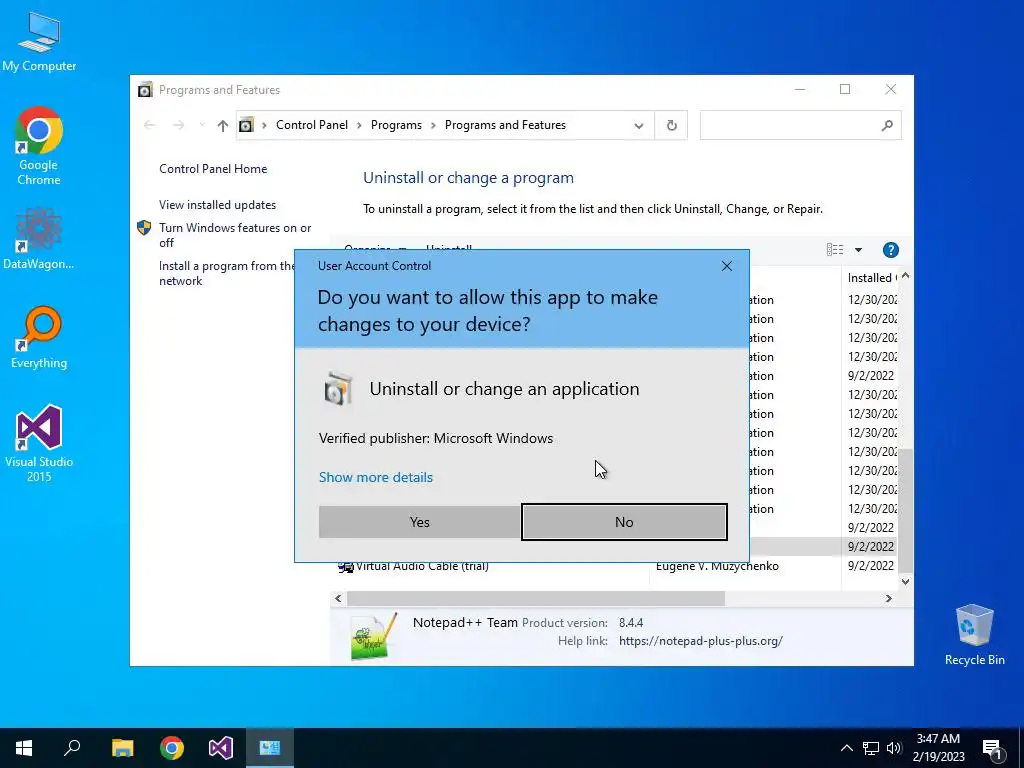The image size is (1024, 768).
Task: Open View installed updates link
Action: click(x=217, y=205)
